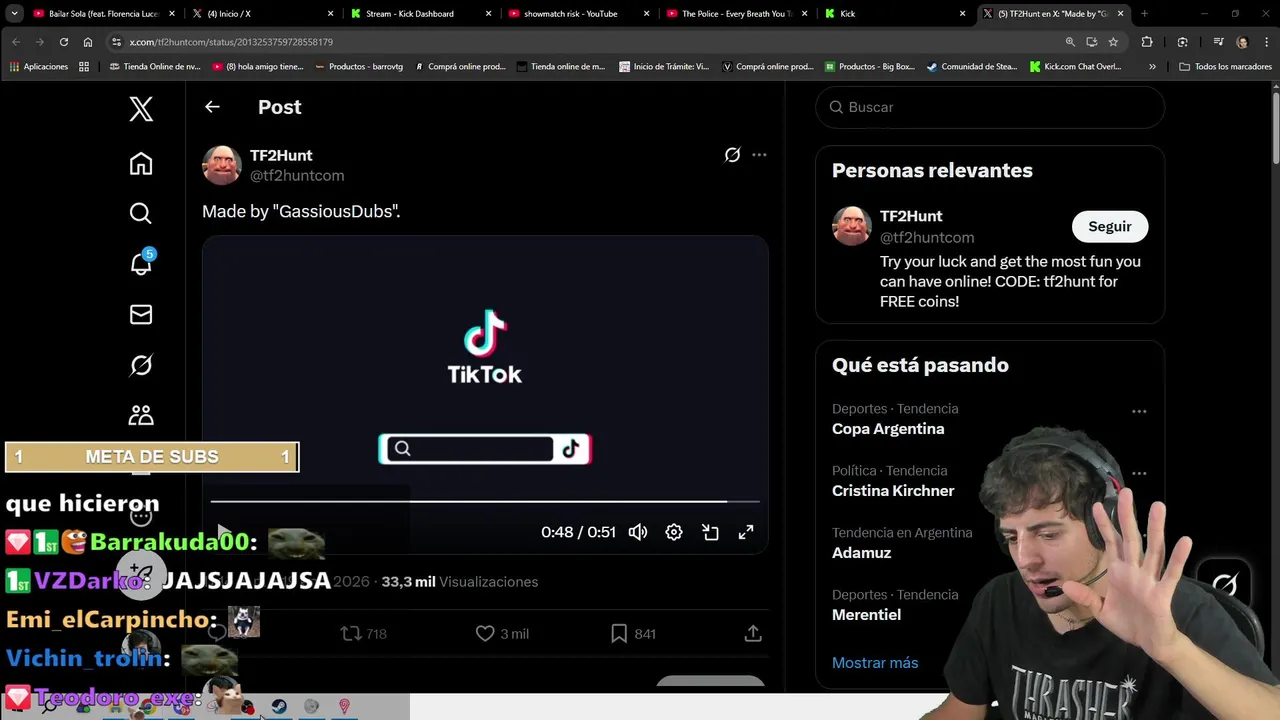Go to Home in X sidebar

tap(141, 163)
